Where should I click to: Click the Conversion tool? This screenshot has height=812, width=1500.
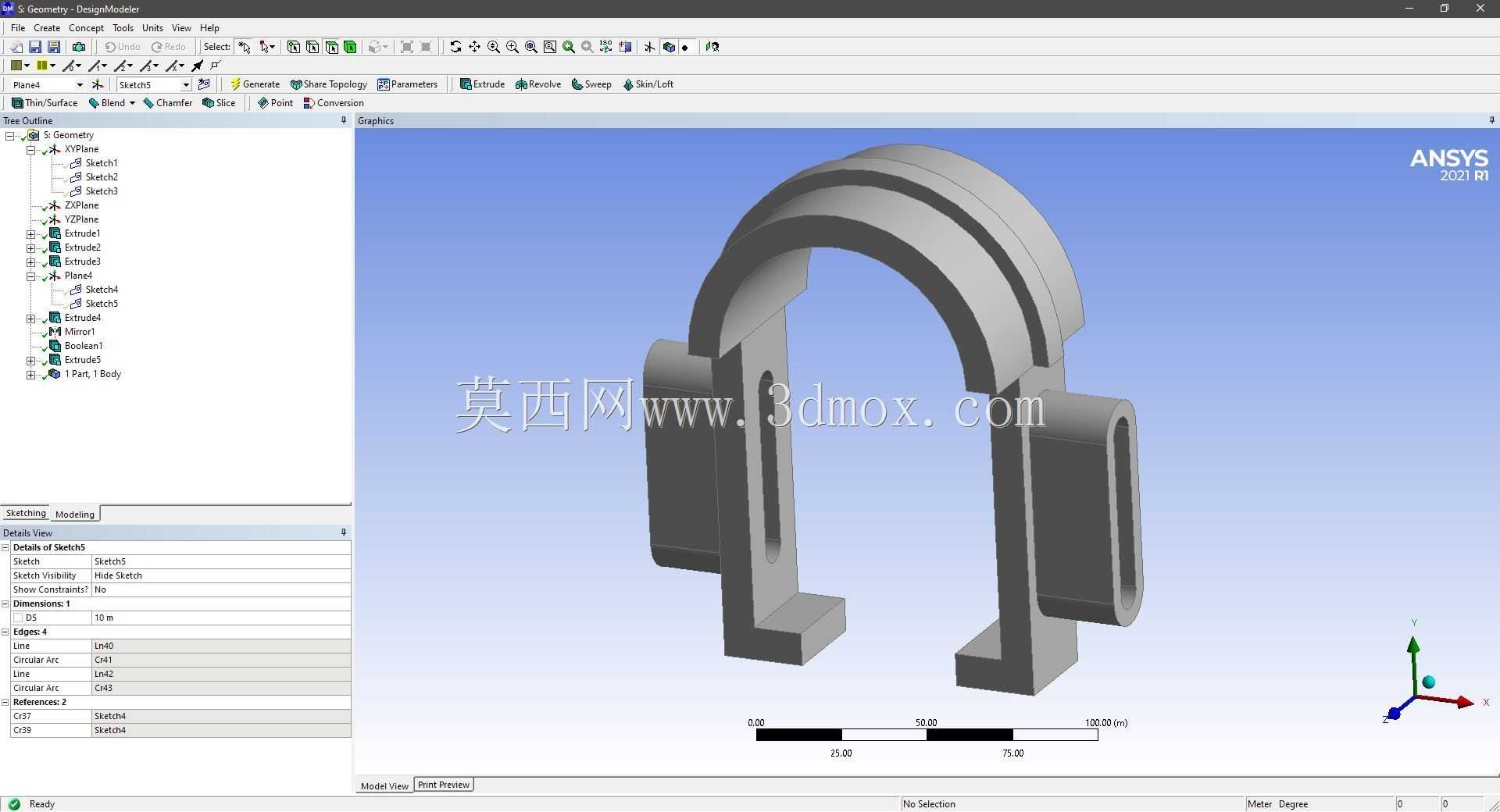(x=334, y=103)
